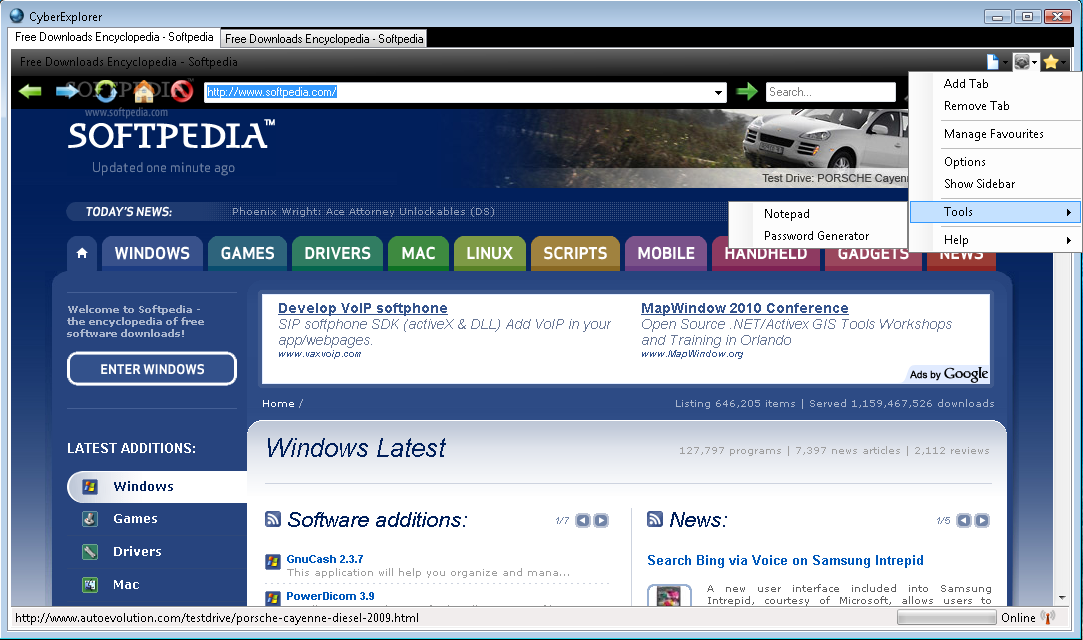
Task: Switch to the first Softpedia browser tab
Action: (115, 37)
